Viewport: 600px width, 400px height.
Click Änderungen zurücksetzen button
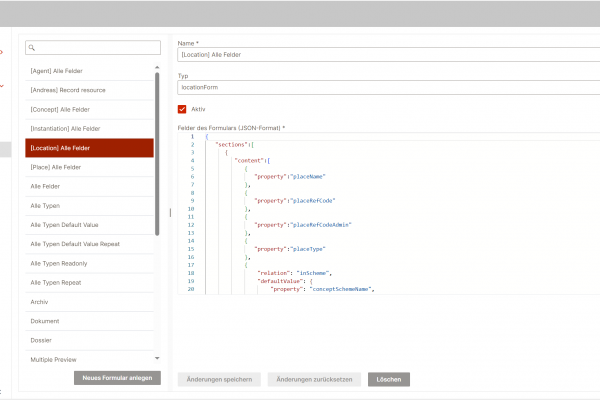pos(314,379)
